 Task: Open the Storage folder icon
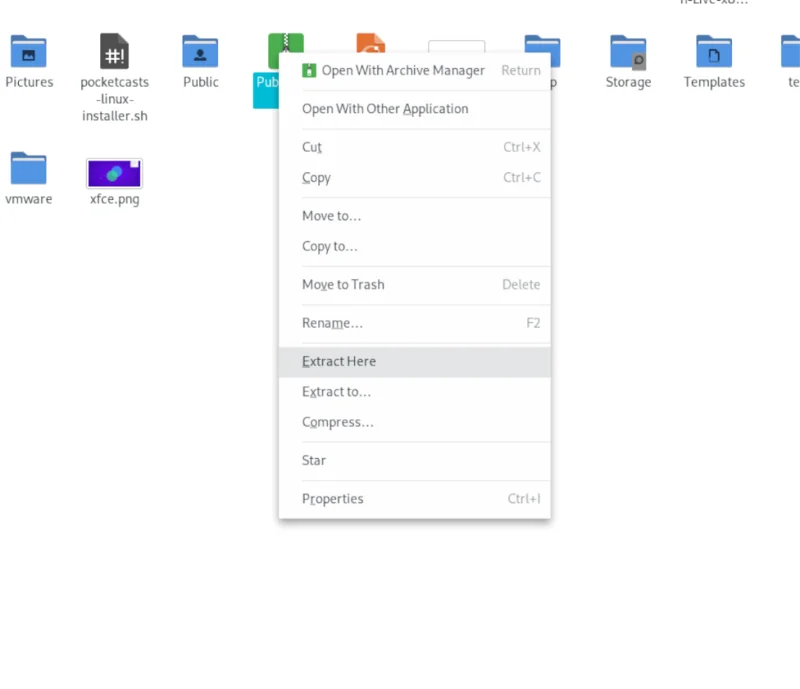coord(628,51)
